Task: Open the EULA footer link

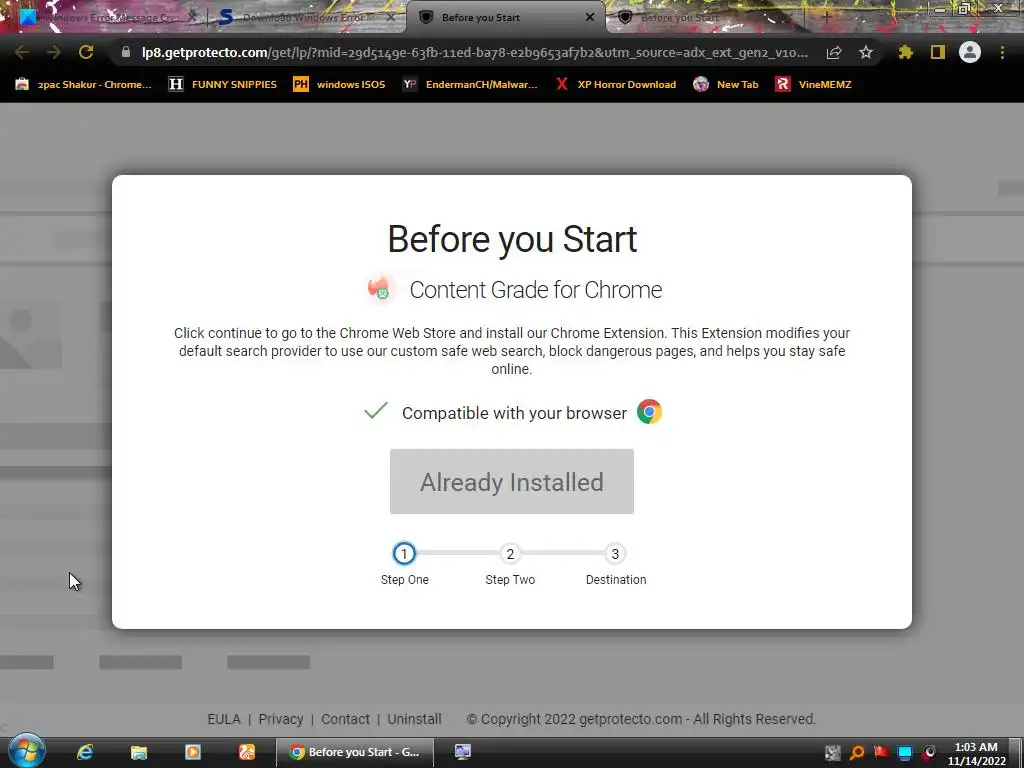Action: click(x=224, y=719)
